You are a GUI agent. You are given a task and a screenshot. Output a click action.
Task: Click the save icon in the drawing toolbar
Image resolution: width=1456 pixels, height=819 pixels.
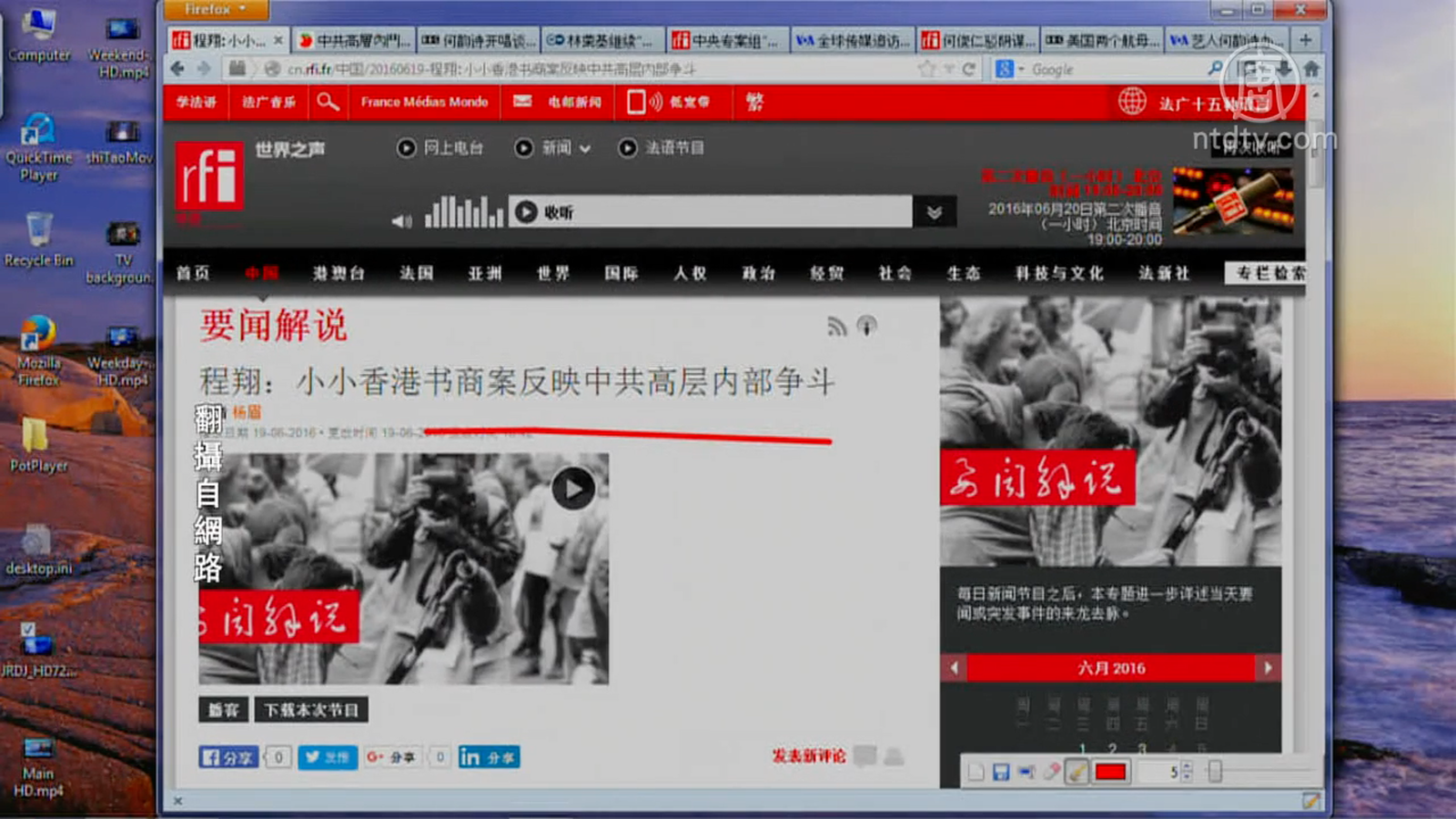(x=1001, y=772)
